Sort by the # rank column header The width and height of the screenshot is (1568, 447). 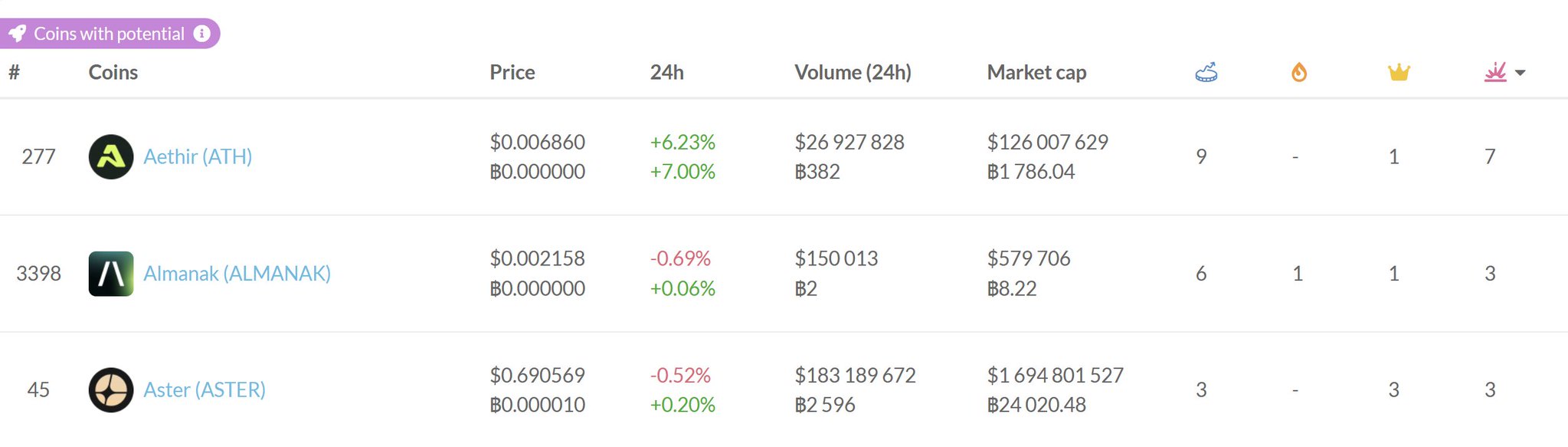(x=14, y=73)
